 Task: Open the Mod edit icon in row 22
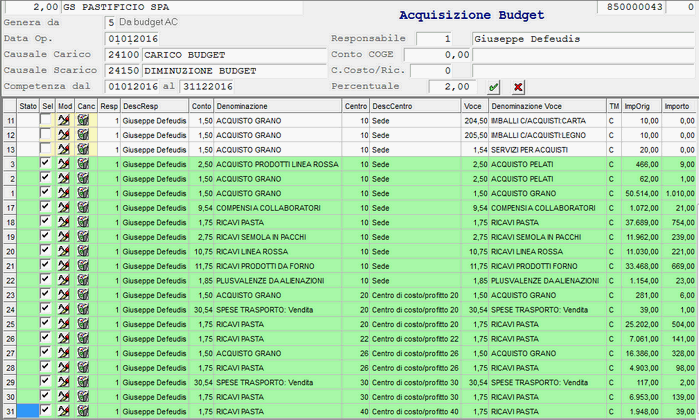[64, 280]
